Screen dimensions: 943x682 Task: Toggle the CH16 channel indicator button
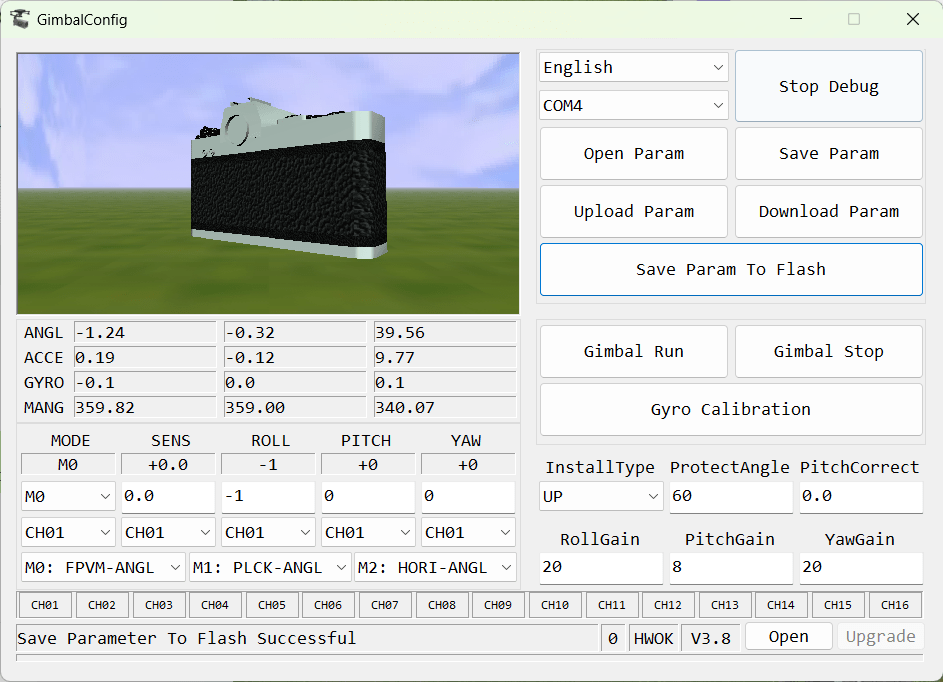click(895, 605)
